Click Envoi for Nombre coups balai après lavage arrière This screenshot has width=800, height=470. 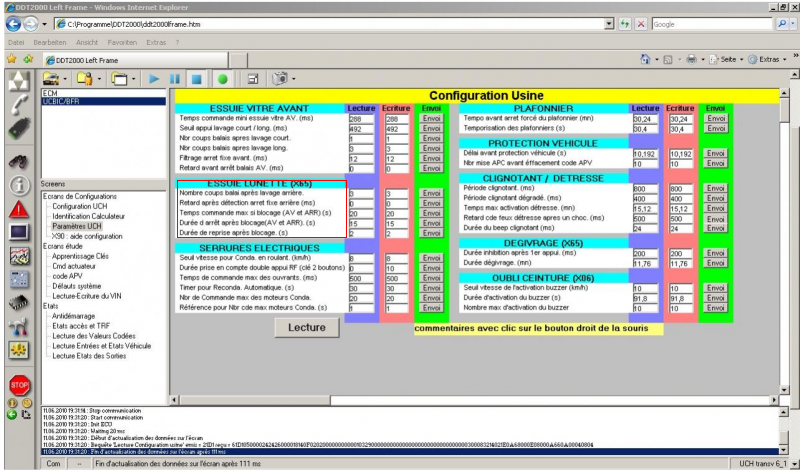pos(432,193)
